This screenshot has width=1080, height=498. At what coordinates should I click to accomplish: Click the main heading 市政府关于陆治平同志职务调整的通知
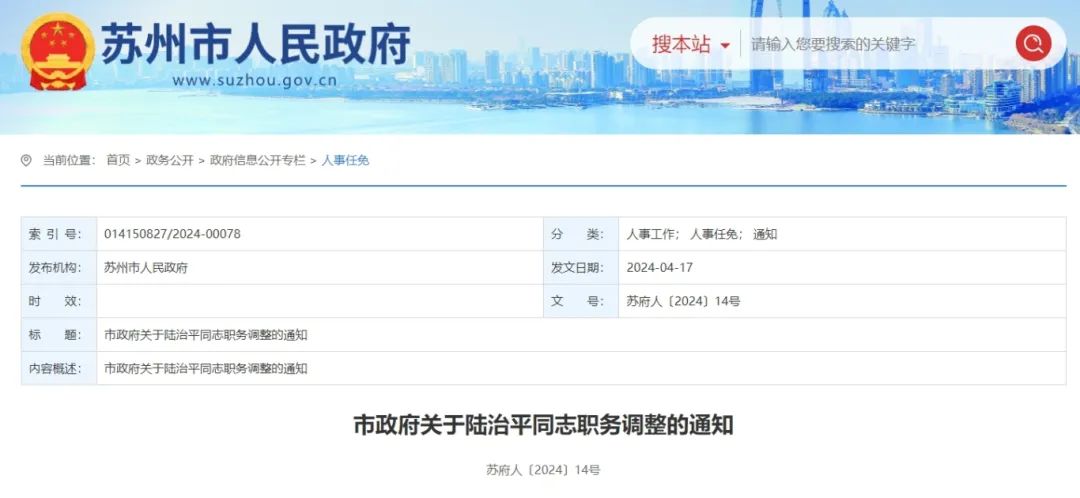pyautogui.click(x=543, y=425)
